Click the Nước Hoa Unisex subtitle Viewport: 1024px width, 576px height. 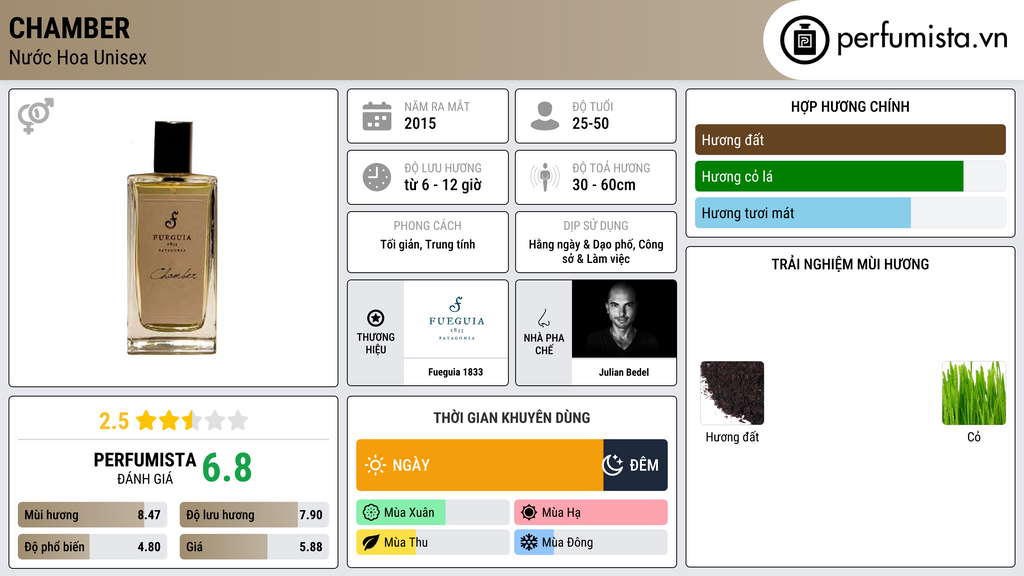78,57
